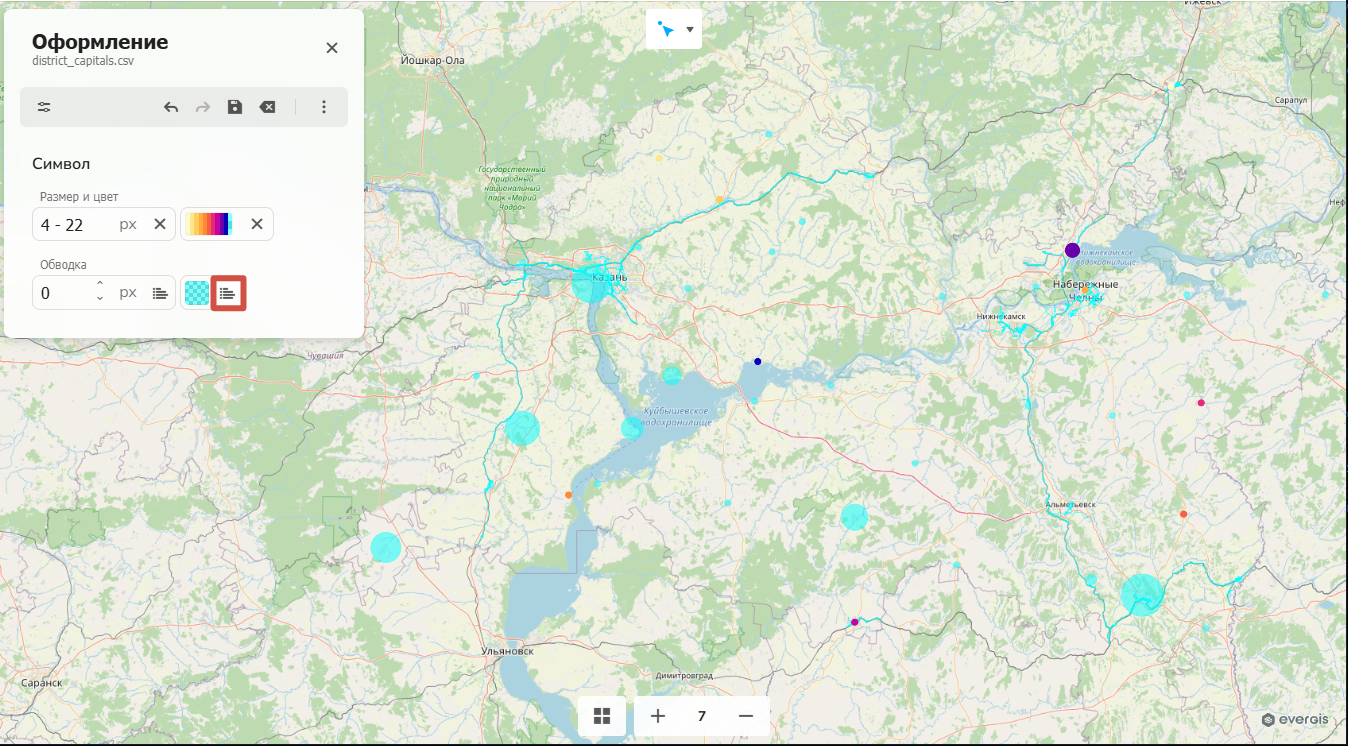Open data-driven list for stroke width

[160, 293]
